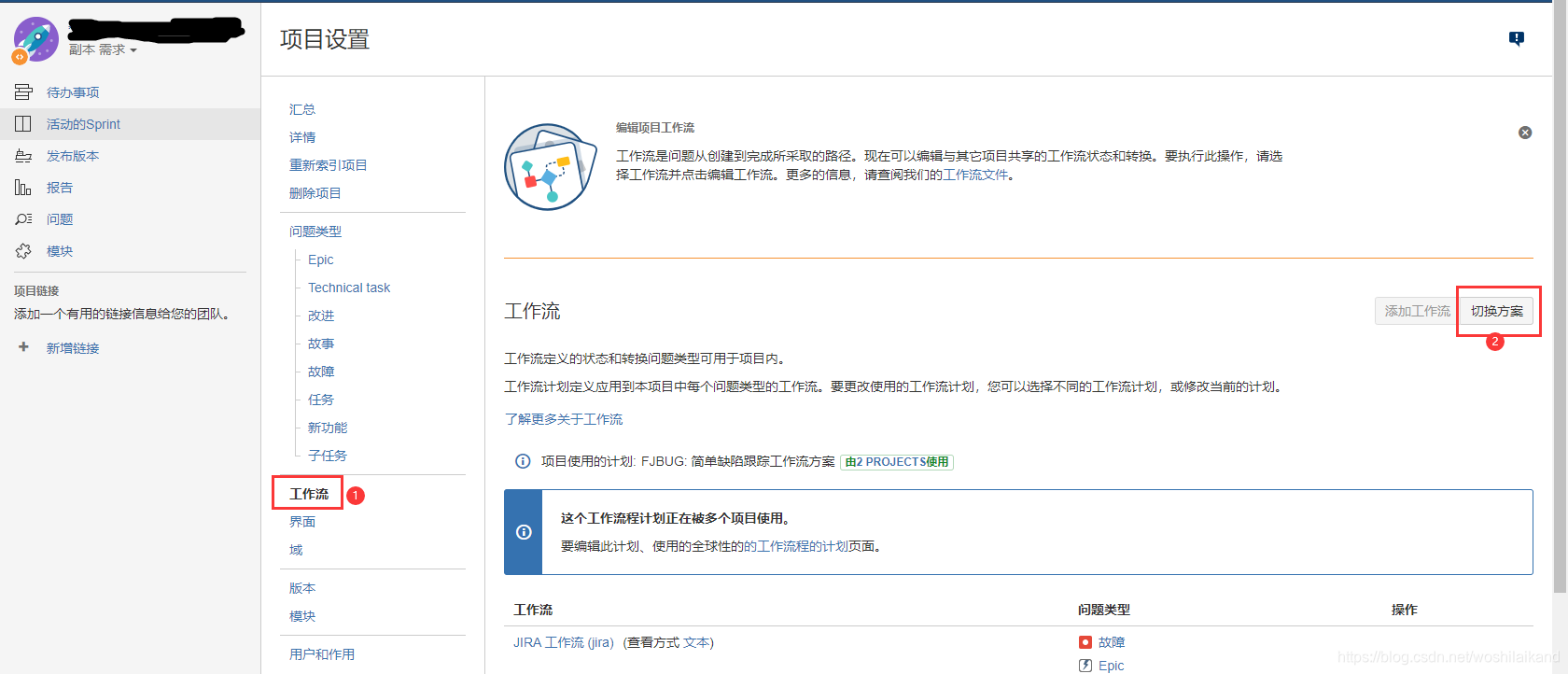Image resolution: width=1568 pixels, height=674 pixels.
Task: Select the Technical task entry
Action: (349, 288)
